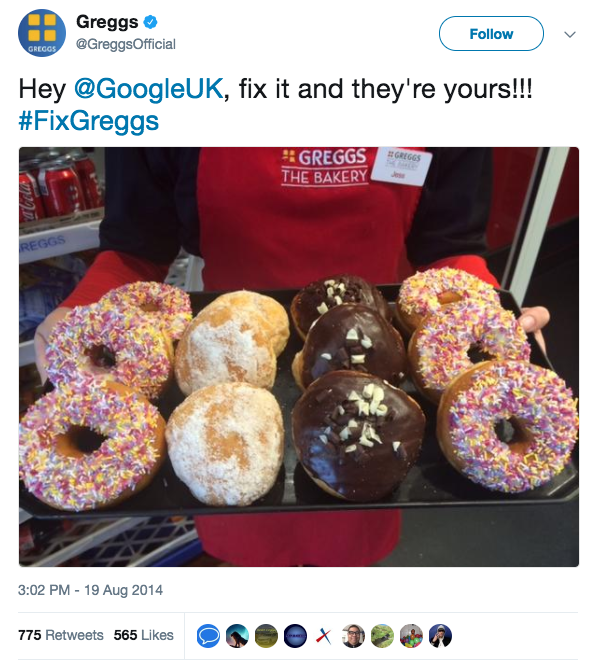Open the lion silhouette avatar in likers
Image resolution: width=590 pixels, height=660 pixels.
[x=237, y=635]
